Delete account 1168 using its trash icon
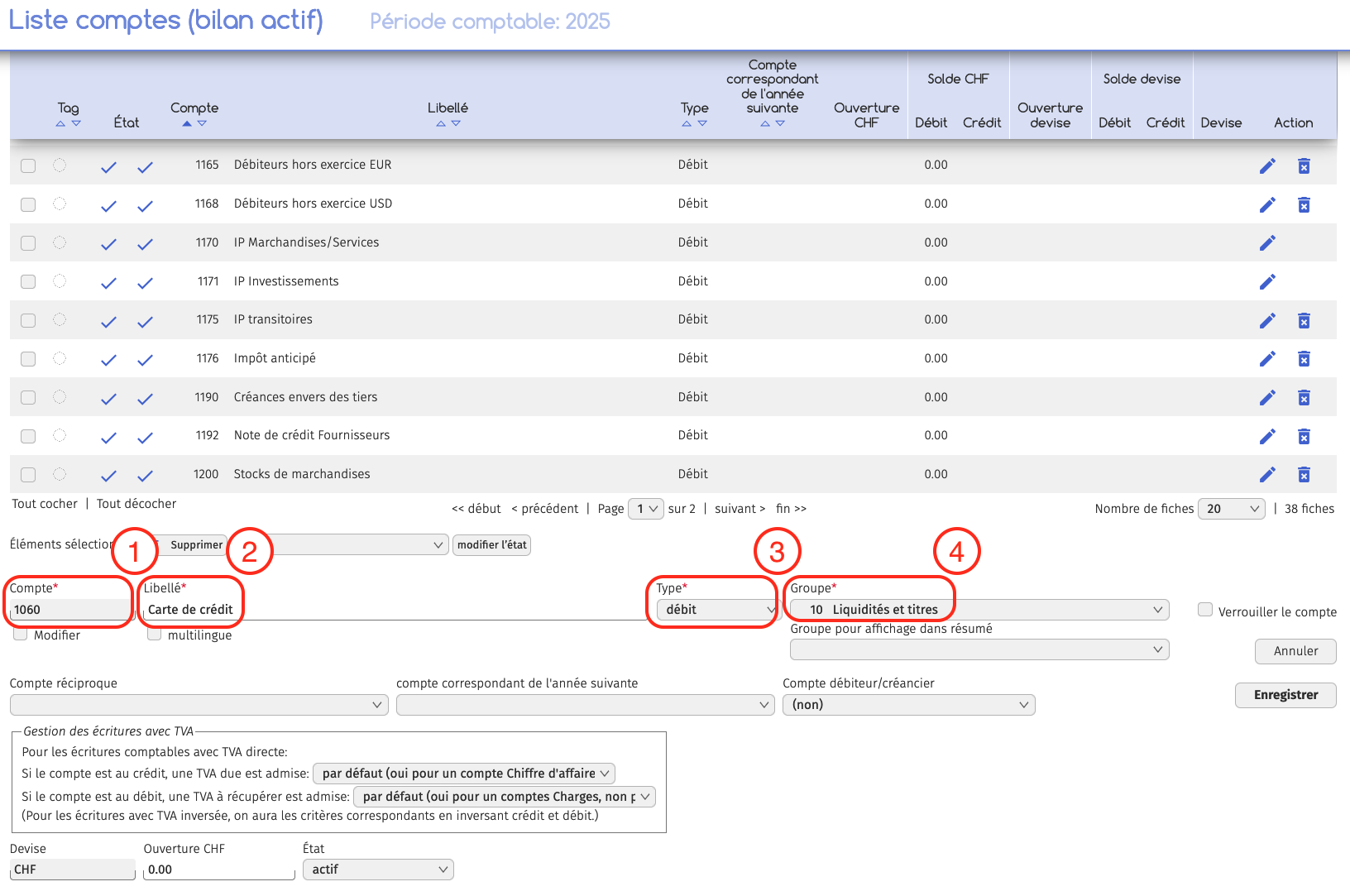Screen dimensions: 1350x896 [x=1304, y=205]
